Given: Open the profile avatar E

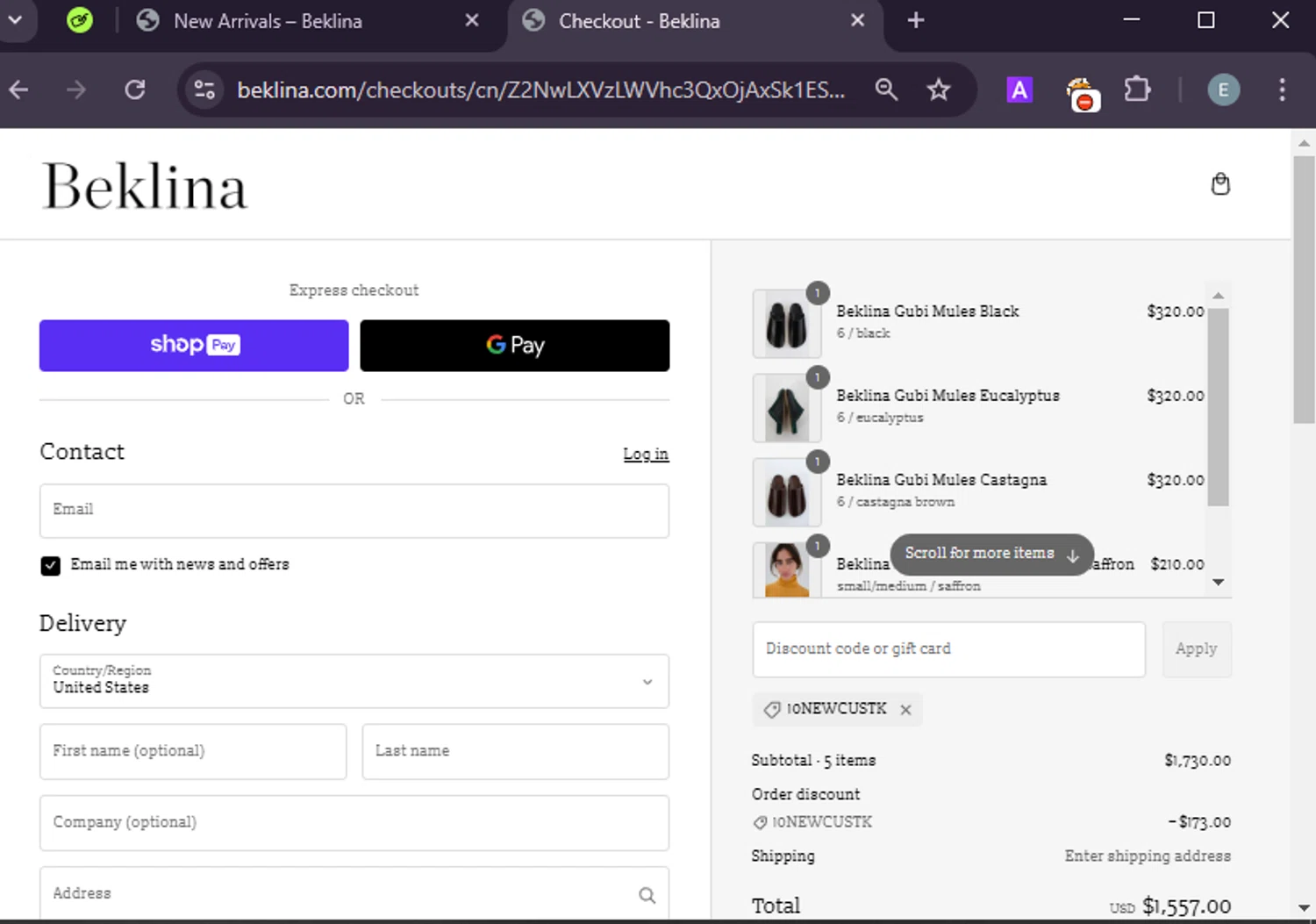Looking at the screenshot, I should coord(1223,90).
